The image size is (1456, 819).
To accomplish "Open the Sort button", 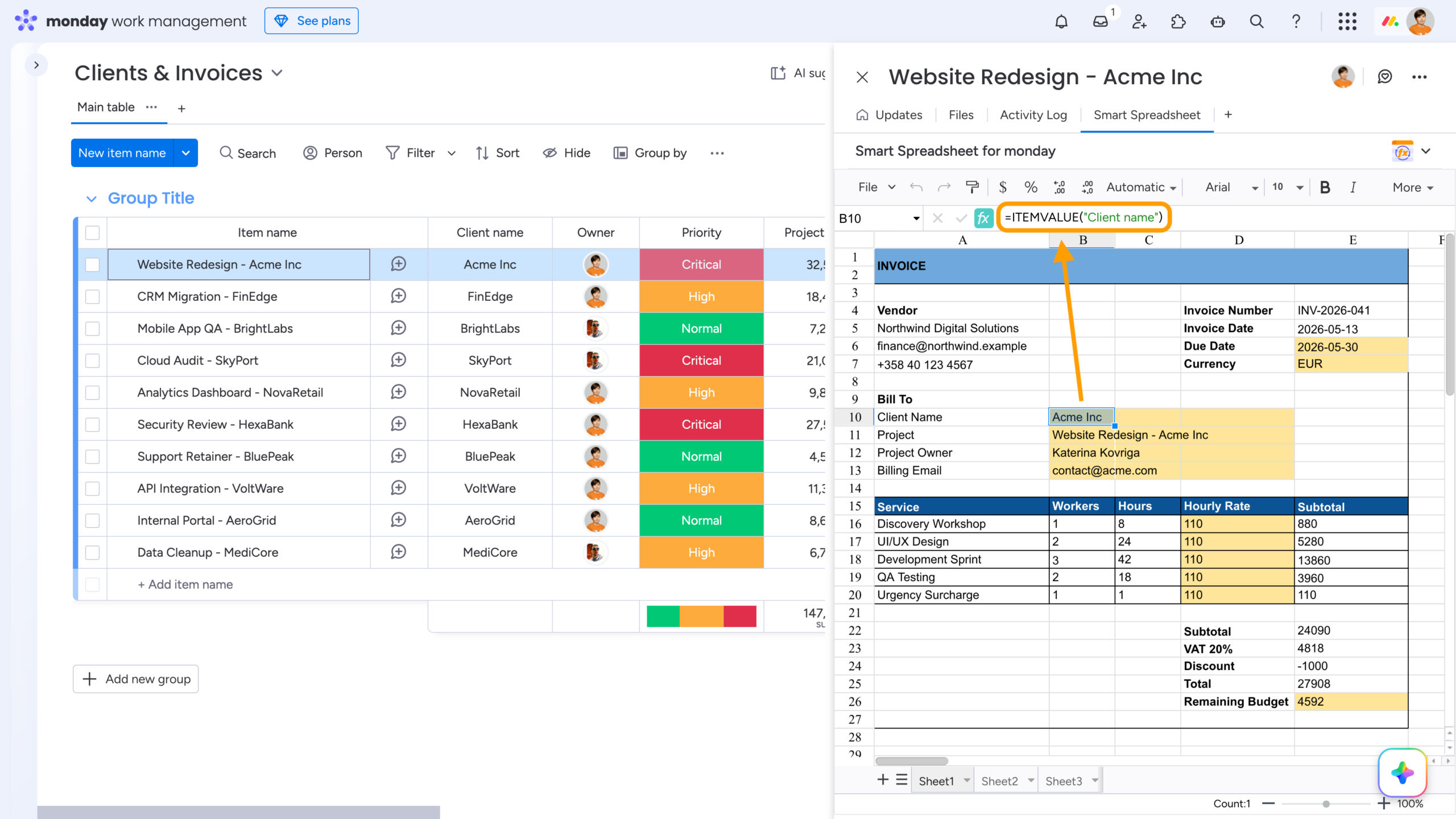I will pyautogui.click(x=498, y=153).
